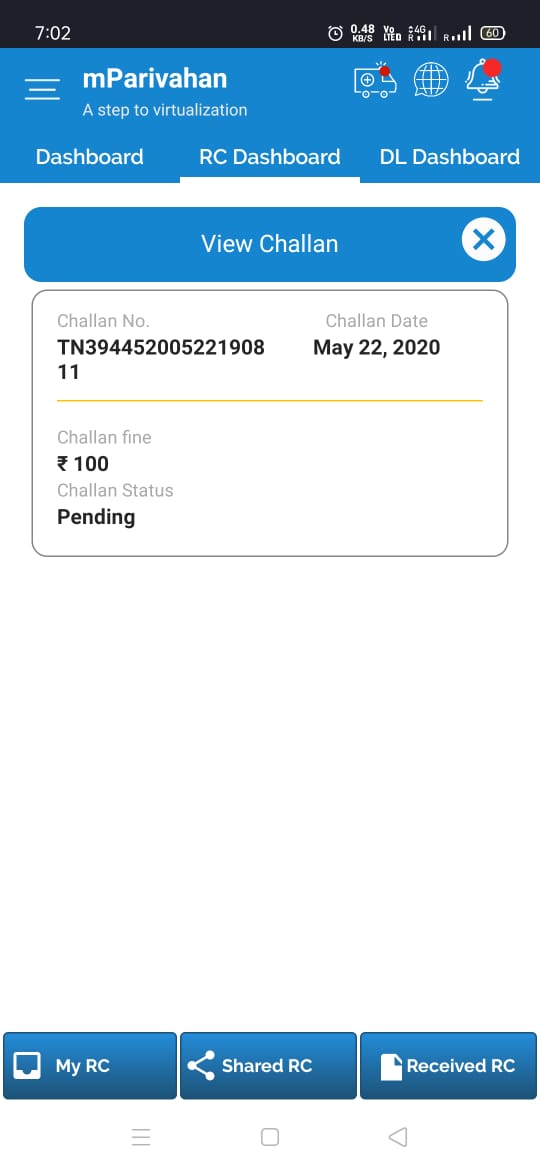Tap the challan number TN39445200522190811
This screenshot has height=1170, width=540.
pos(161,359)
